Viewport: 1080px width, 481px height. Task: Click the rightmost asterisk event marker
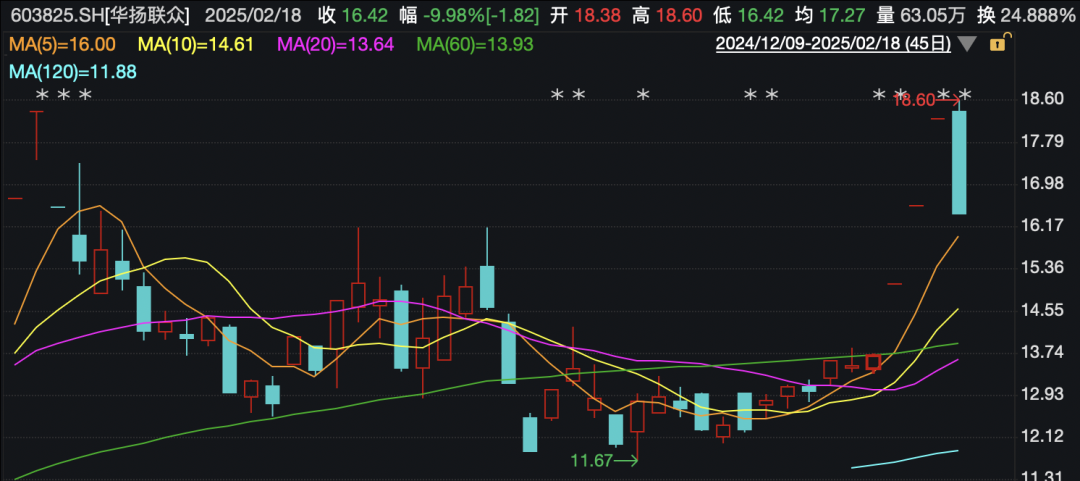(965, 96)
